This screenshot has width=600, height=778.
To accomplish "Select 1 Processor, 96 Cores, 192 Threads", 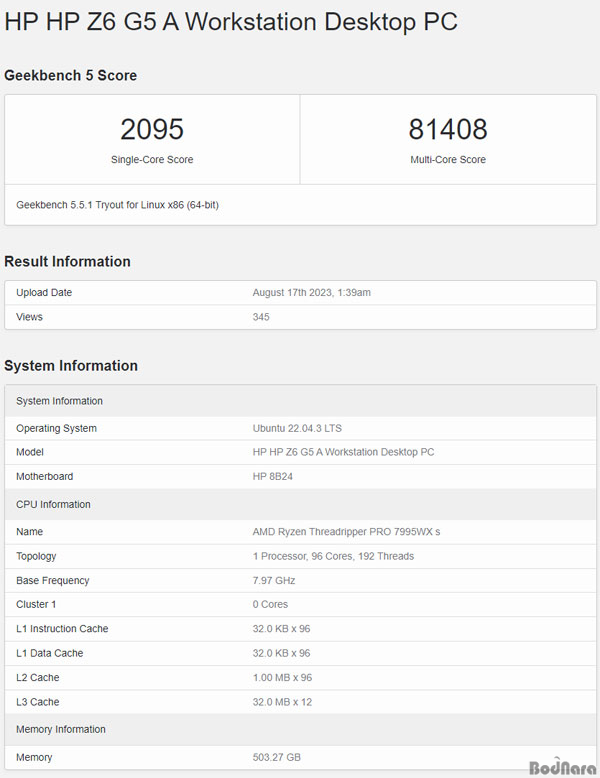I will 333,556.
